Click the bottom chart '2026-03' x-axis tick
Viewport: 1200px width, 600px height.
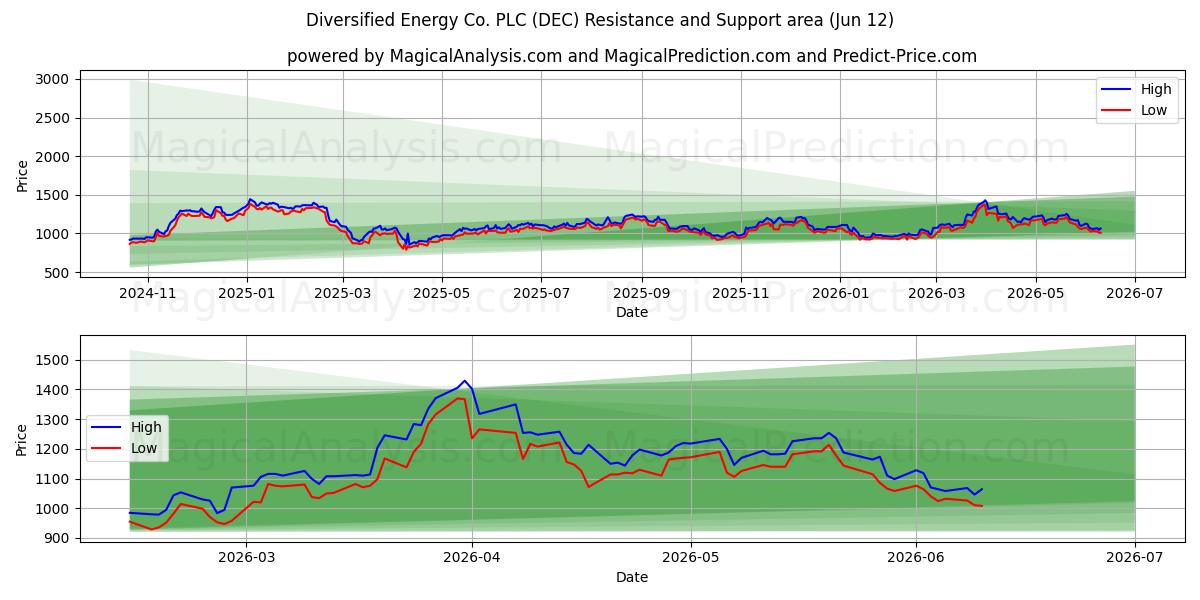pos(246,558)
